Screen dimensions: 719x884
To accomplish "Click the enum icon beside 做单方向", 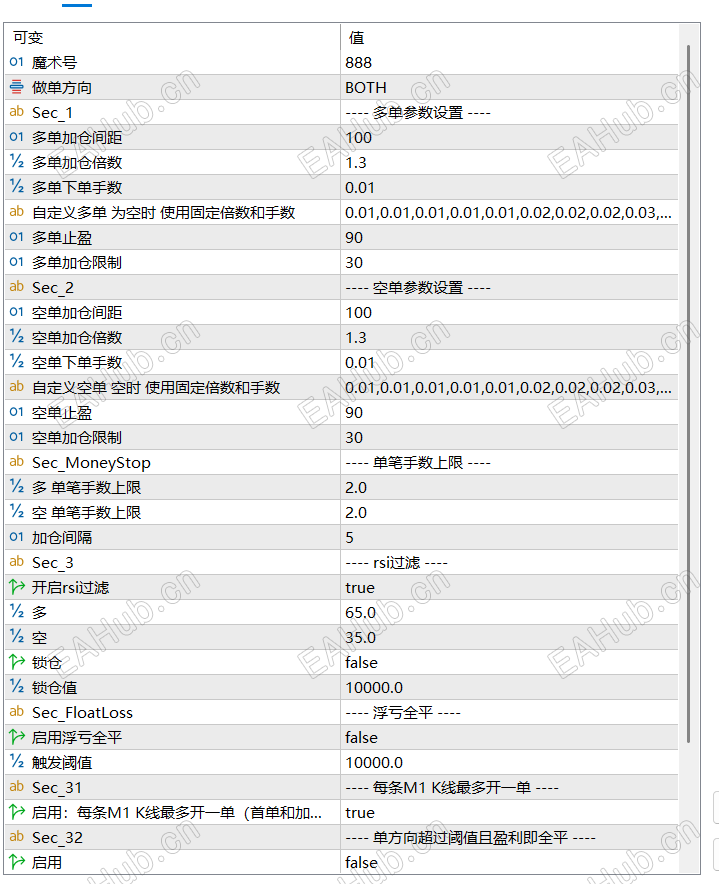I will pos(16,87).
